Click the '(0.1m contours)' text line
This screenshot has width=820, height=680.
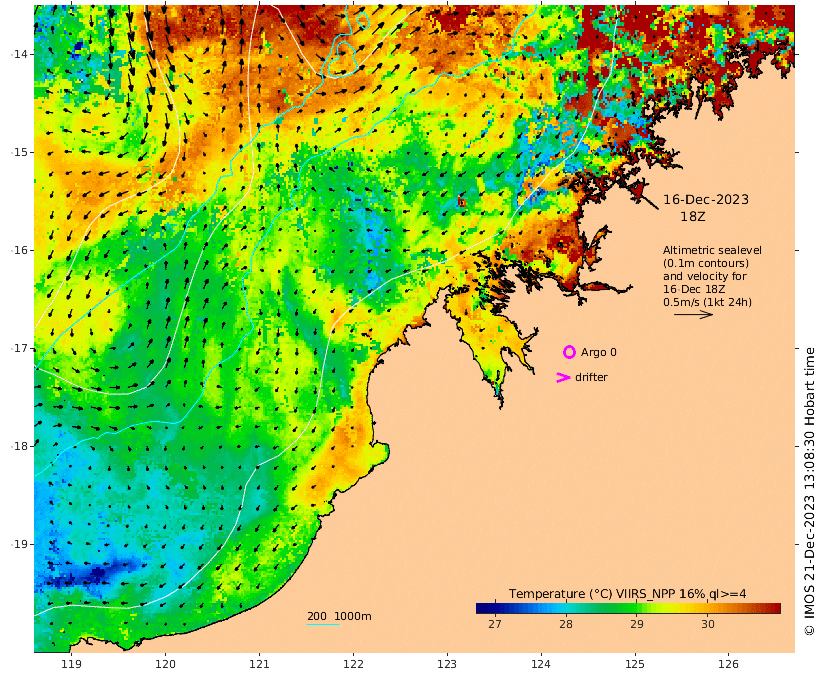tap(705, 263)
